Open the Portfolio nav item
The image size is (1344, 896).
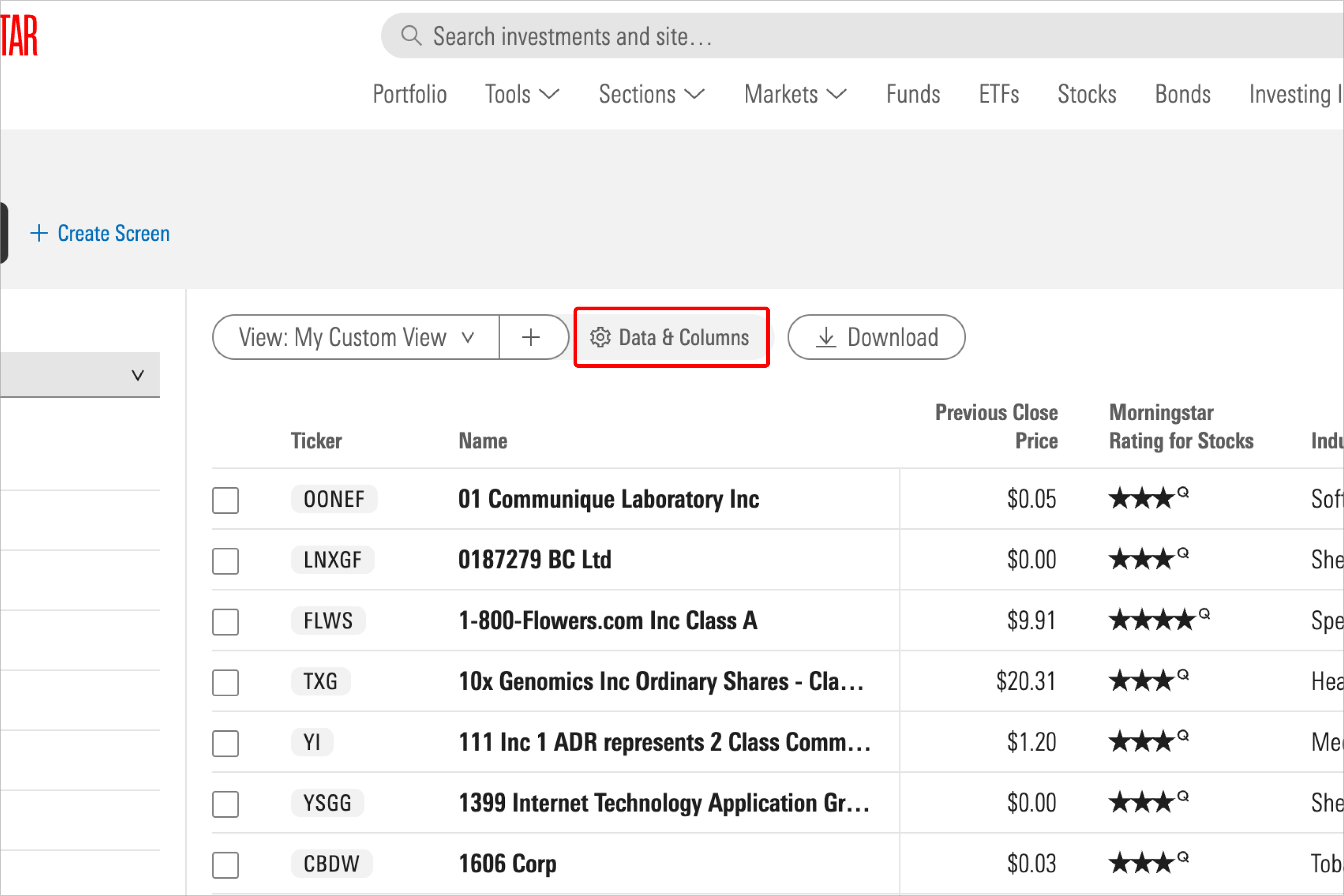410,94
